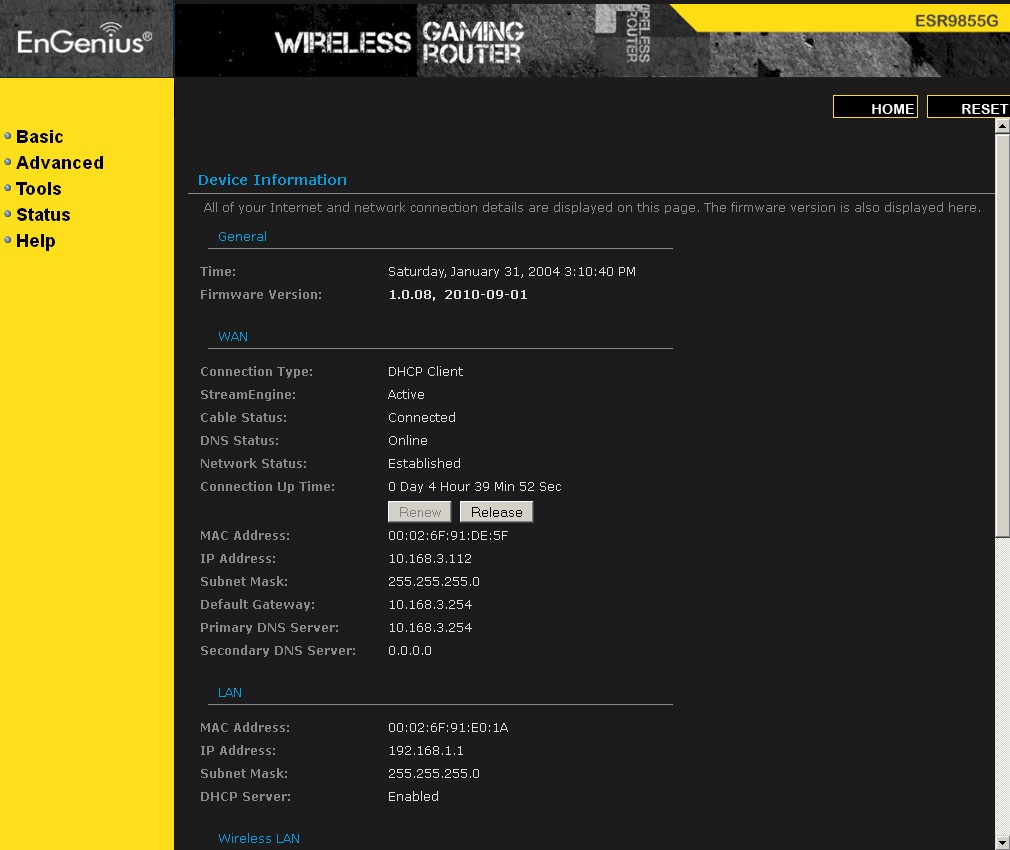Click the time value Saturday, January 31, 2004

click(x=511, y=271)
